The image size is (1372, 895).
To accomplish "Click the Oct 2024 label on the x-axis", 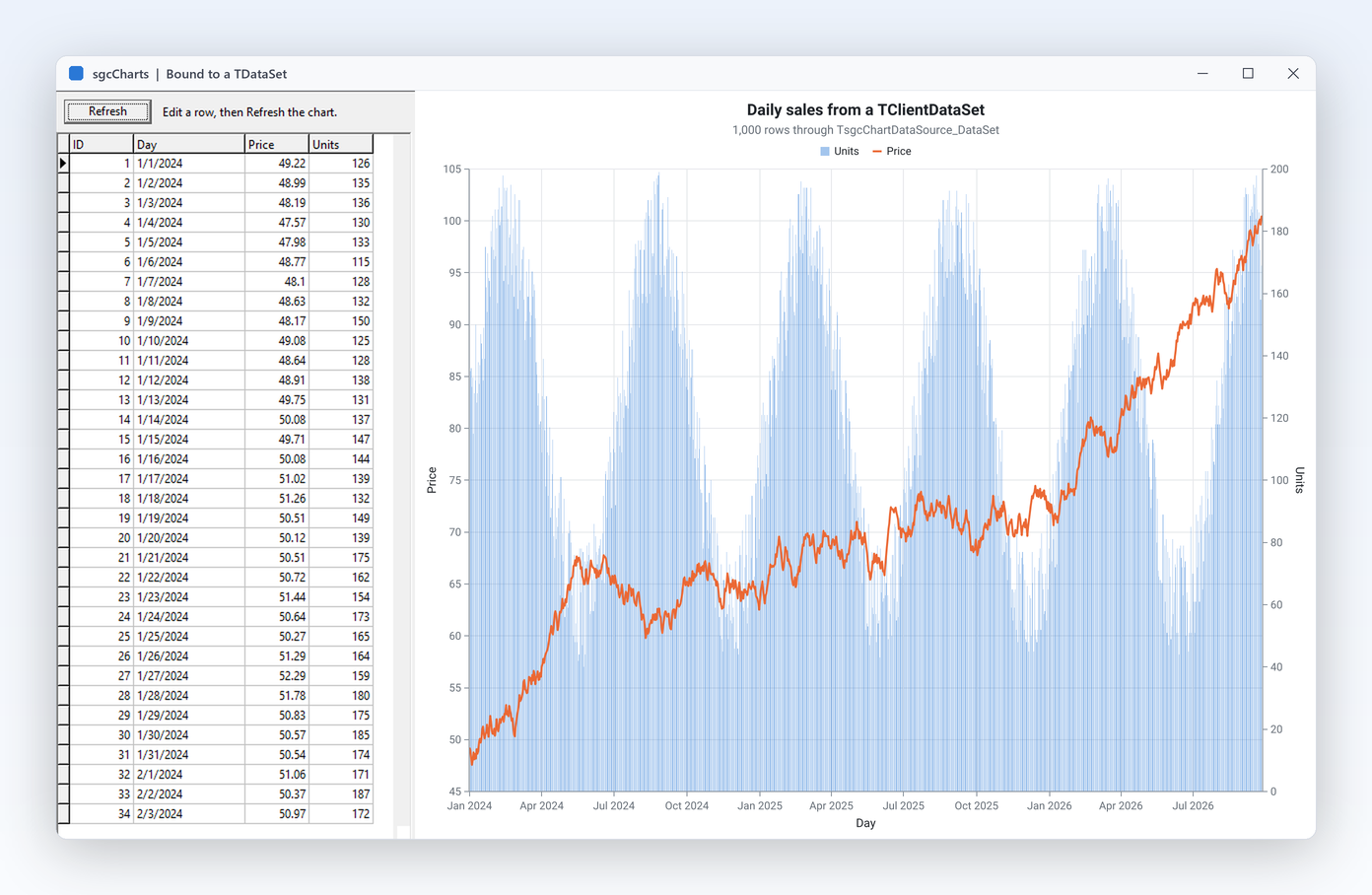I will click(687, 805).
